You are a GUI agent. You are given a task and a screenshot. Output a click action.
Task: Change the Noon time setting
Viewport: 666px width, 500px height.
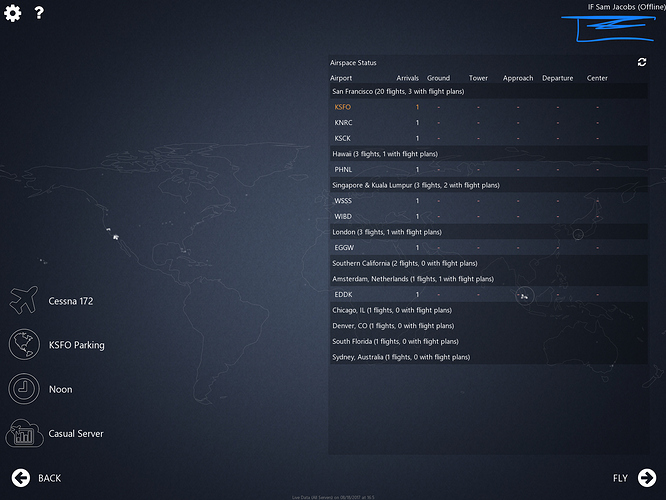[61, 389]
